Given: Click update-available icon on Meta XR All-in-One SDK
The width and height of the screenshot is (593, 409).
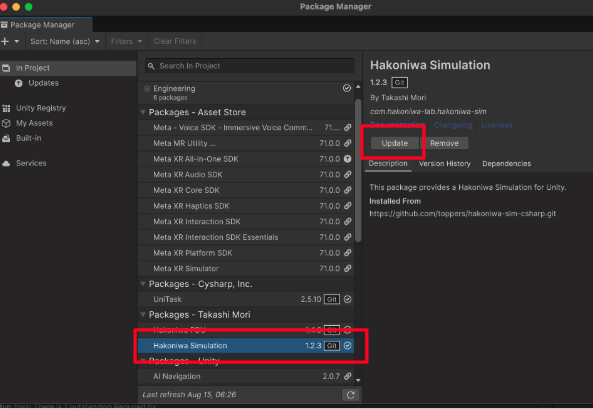Looking at the screenshot, I should (x=348, y=159).
